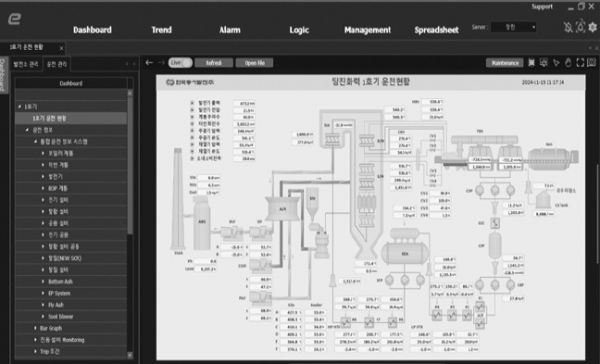Click the muted alarm bell icon
Image resolution: width=600 pixels, height=364 pixels.
coord(568,27)
